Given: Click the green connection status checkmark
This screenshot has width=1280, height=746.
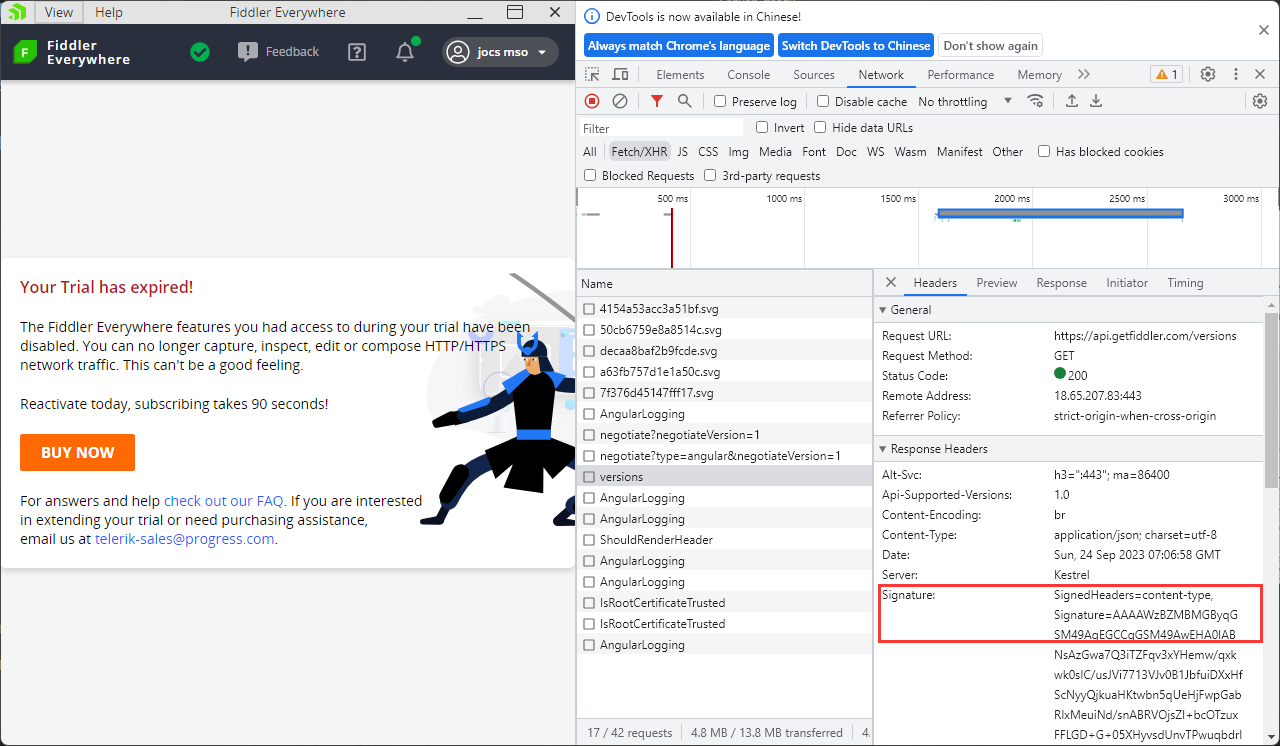Looking at the screenshot, I should [x=200, y=52].
